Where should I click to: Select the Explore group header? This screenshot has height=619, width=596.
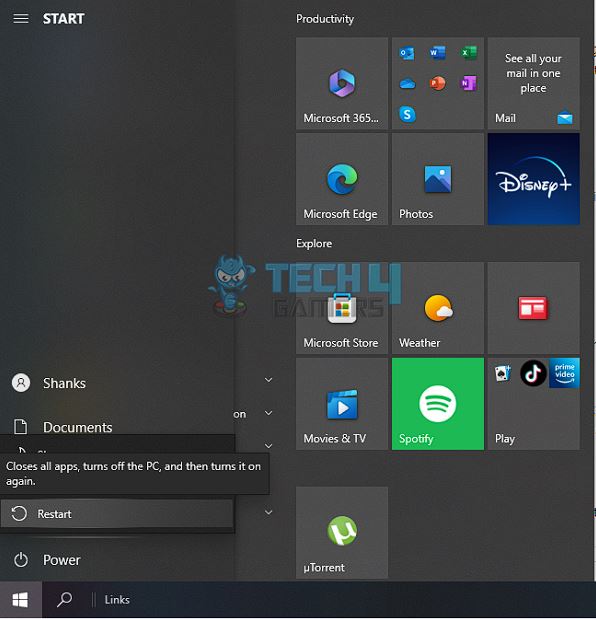click(314, 243)
